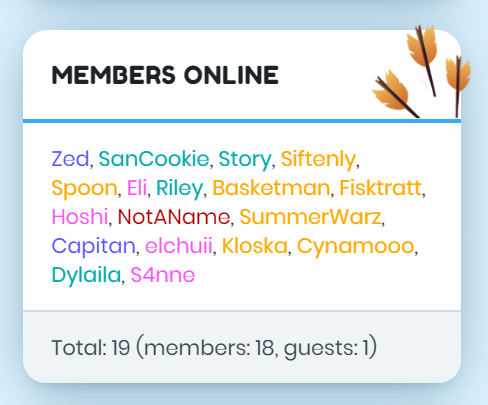The width and height of the screenshot is (488, 405).
Task: Click the autumn leaves decoration icon
Action: point(421,72)
